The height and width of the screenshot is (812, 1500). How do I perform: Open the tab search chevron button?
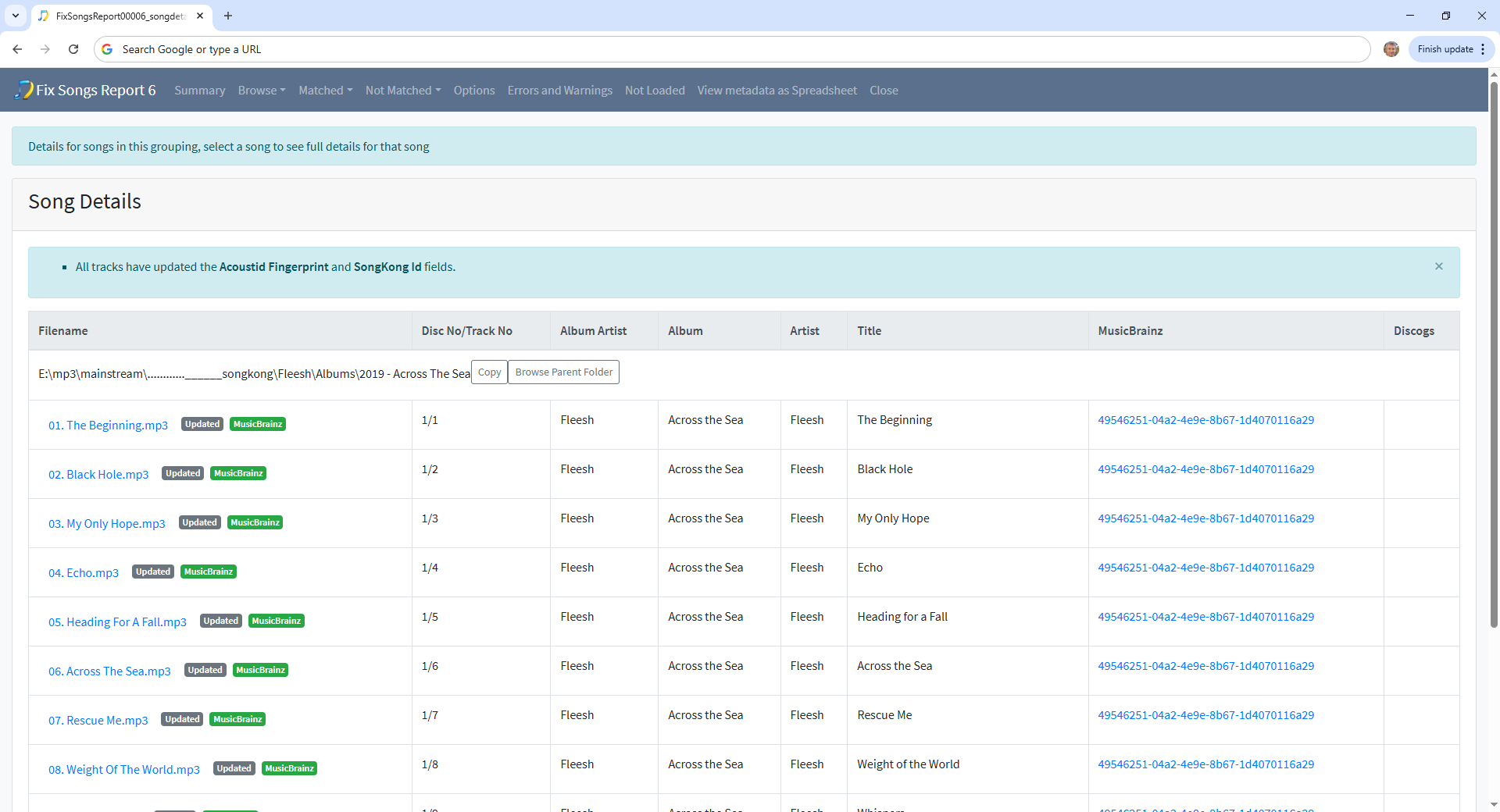15,16
